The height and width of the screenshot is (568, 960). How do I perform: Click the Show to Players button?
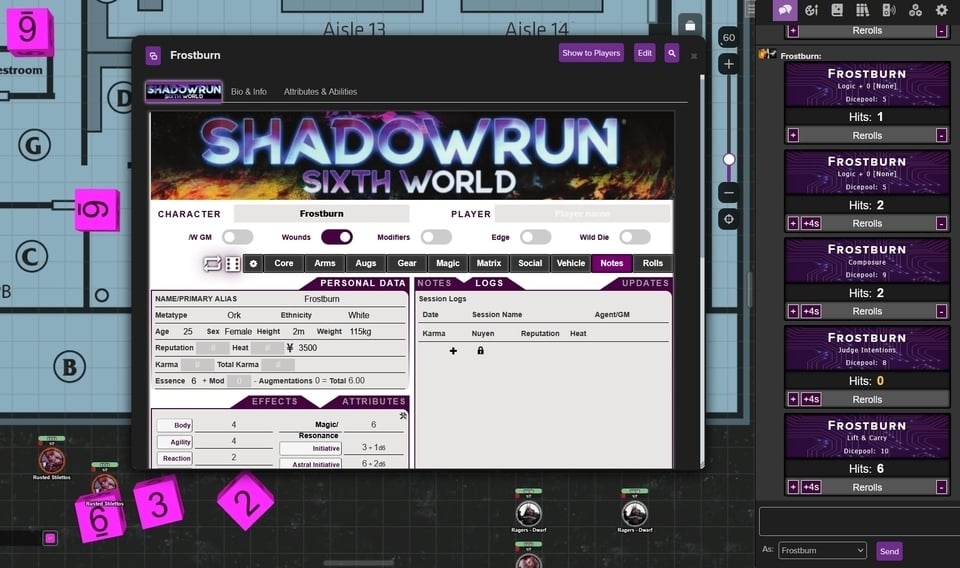click(x=591, y=53)
